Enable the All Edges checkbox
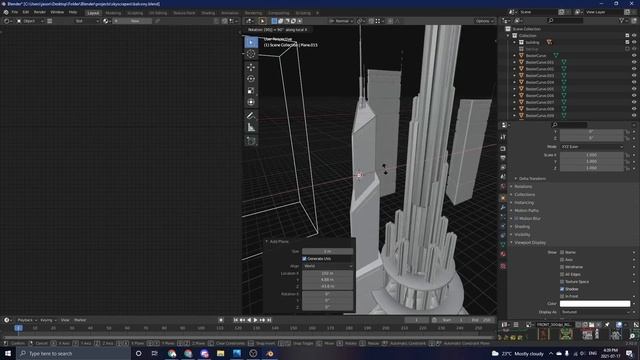640x360 pixels. [562, 274]
